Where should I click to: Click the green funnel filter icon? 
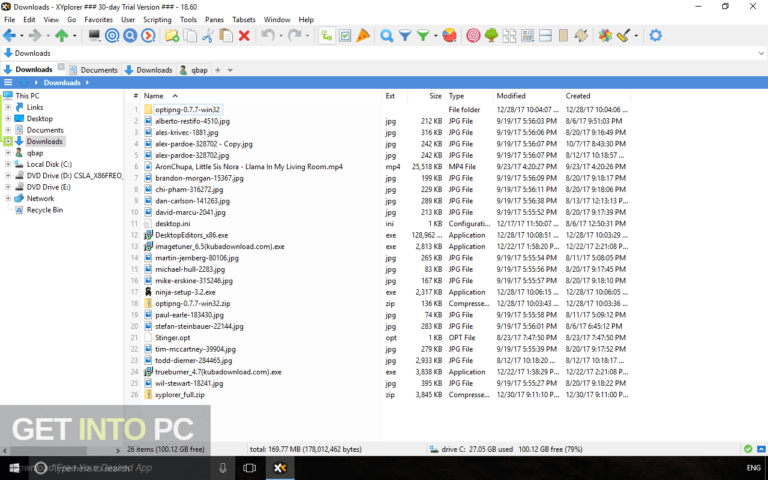coord(423,35)
